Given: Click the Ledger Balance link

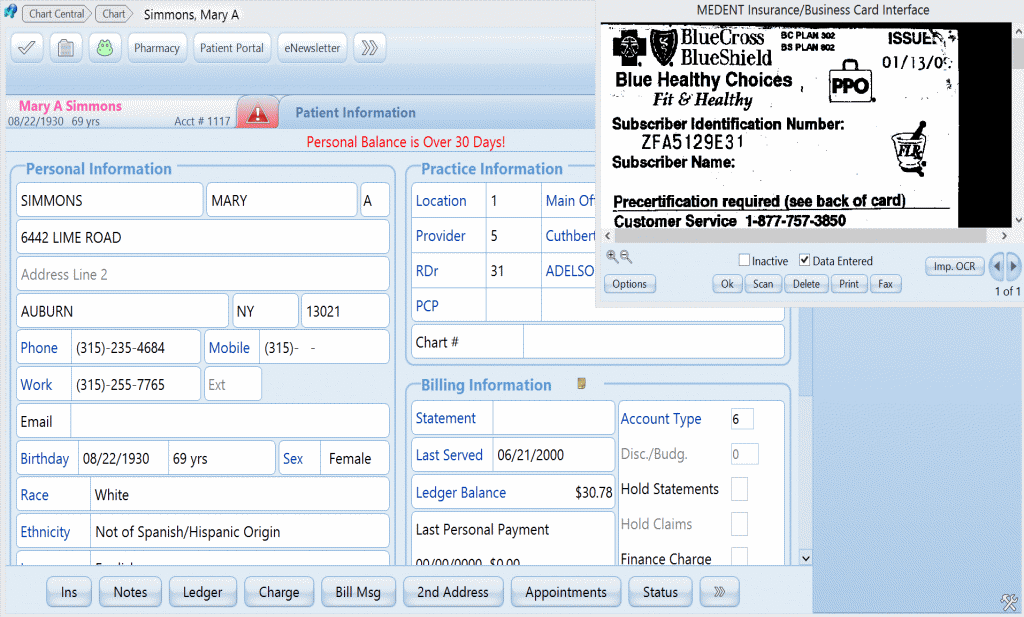Looking at the screenshot, I should pos(461,492).
